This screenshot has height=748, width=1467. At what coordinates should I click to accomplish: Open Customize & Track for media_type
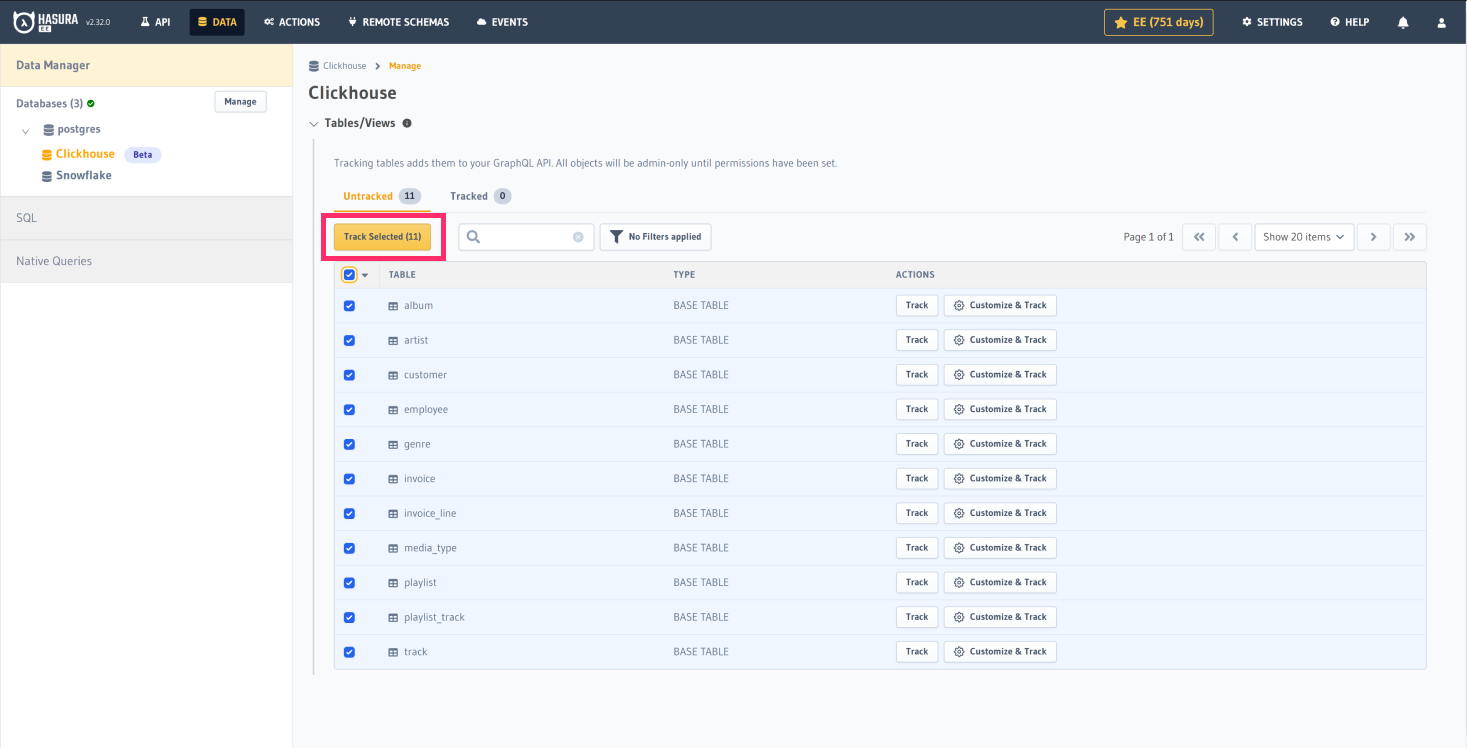point(1000,547)
